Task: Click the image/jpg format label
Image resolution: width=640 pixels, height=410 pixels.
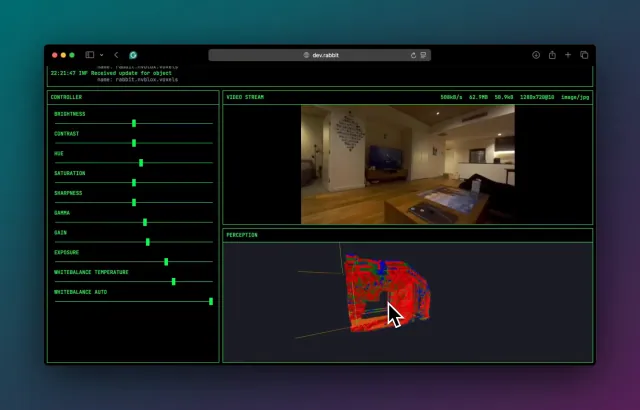Action: (x=575, y=97)
